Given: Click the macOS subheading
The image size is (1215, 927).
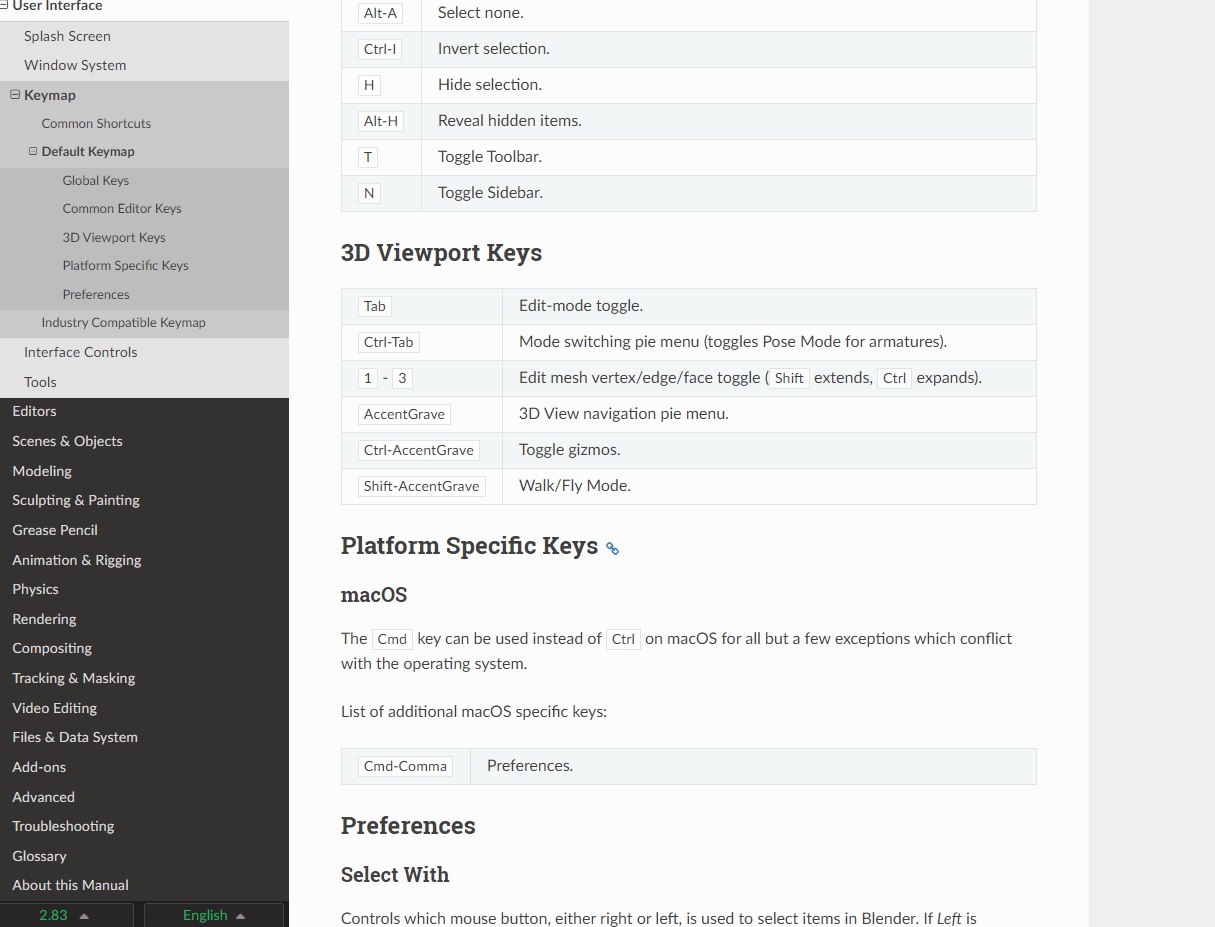Looking at the screenshot, I should [x=374, y=595].
